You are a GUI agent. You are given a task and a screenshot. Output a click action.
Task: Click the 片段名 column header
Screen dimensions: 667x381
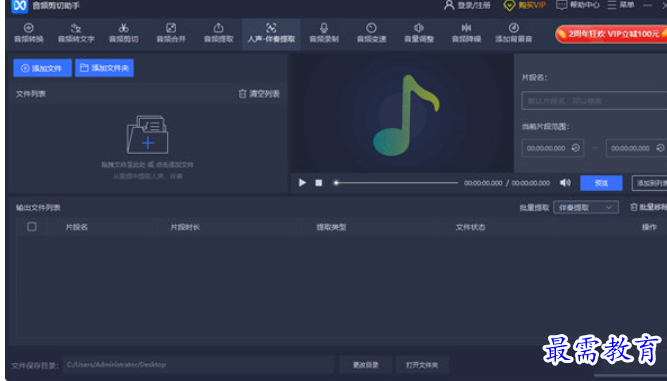tap(77, 227)
